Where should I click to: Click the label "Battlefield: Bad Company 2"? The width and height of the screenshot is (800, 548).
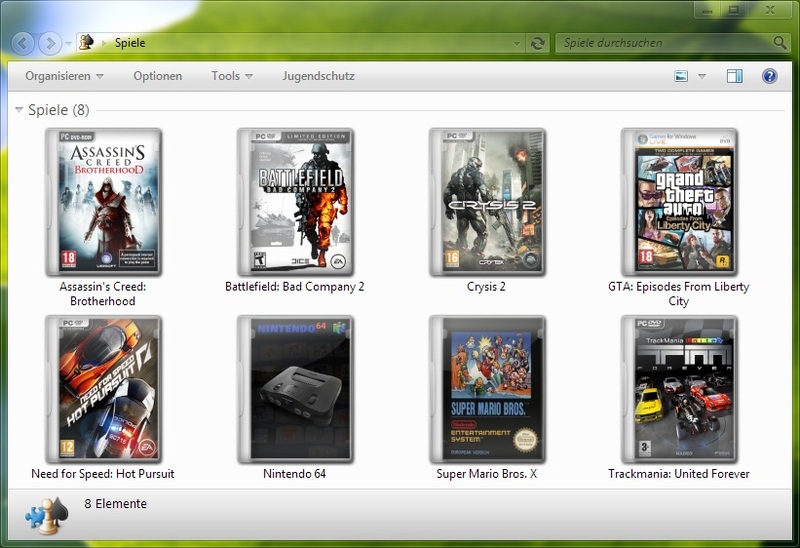pos(294,287)
